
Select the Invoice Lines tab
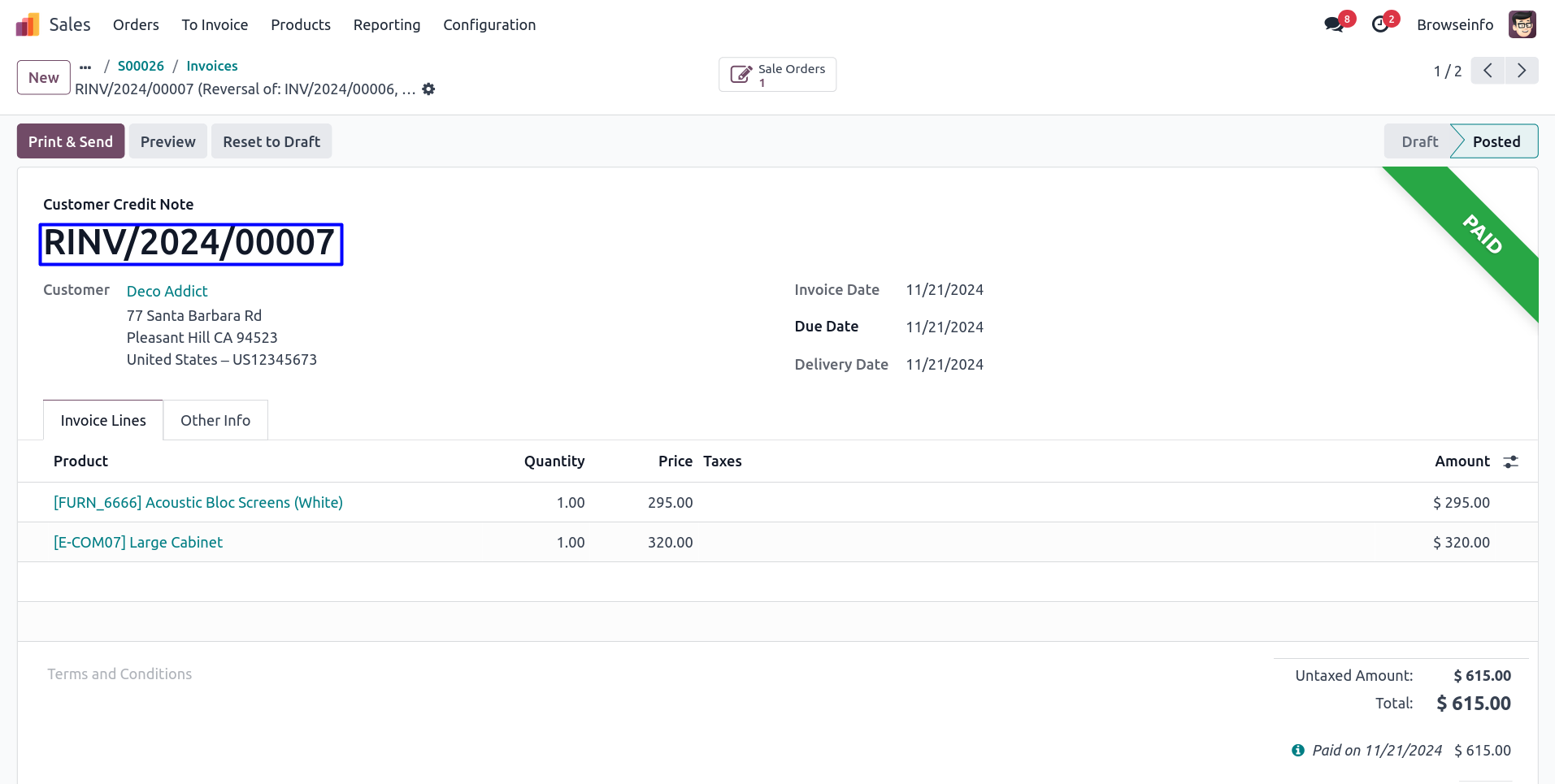click(103, 420)
